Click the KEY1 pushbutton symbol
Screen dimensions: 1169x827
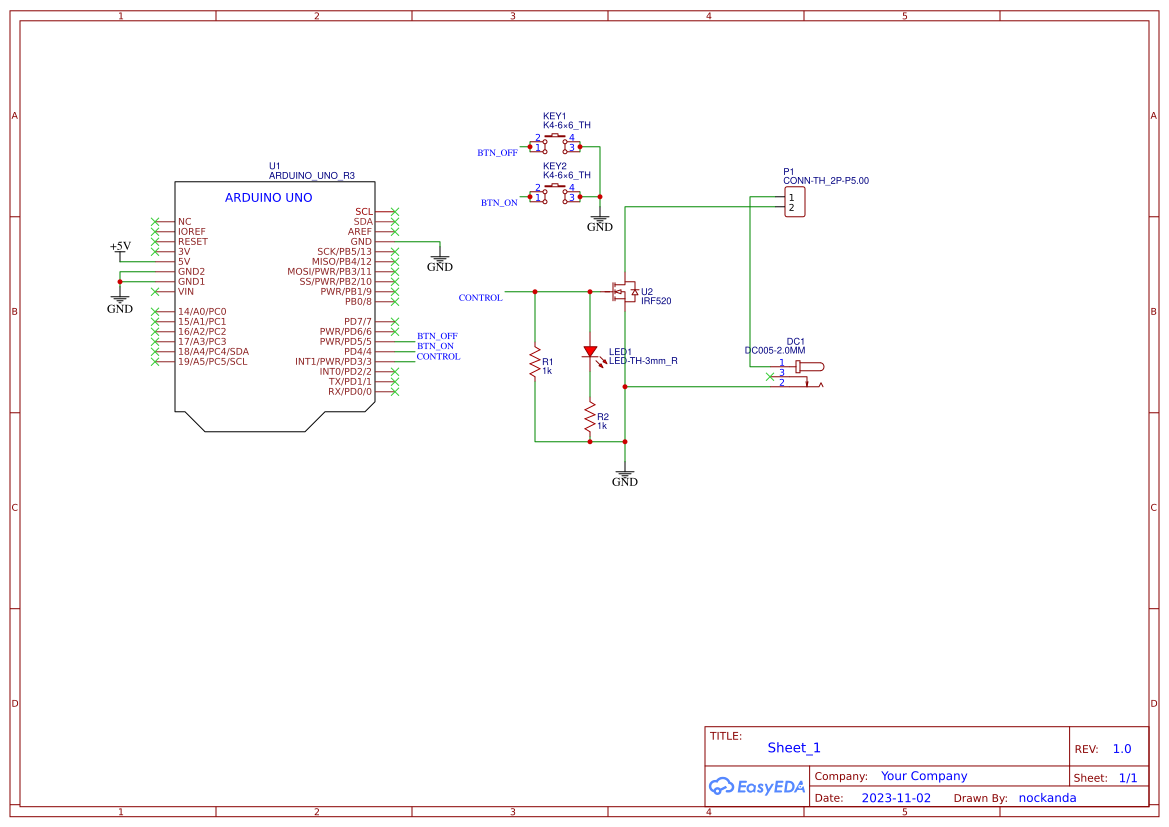[x=555, y=145]
